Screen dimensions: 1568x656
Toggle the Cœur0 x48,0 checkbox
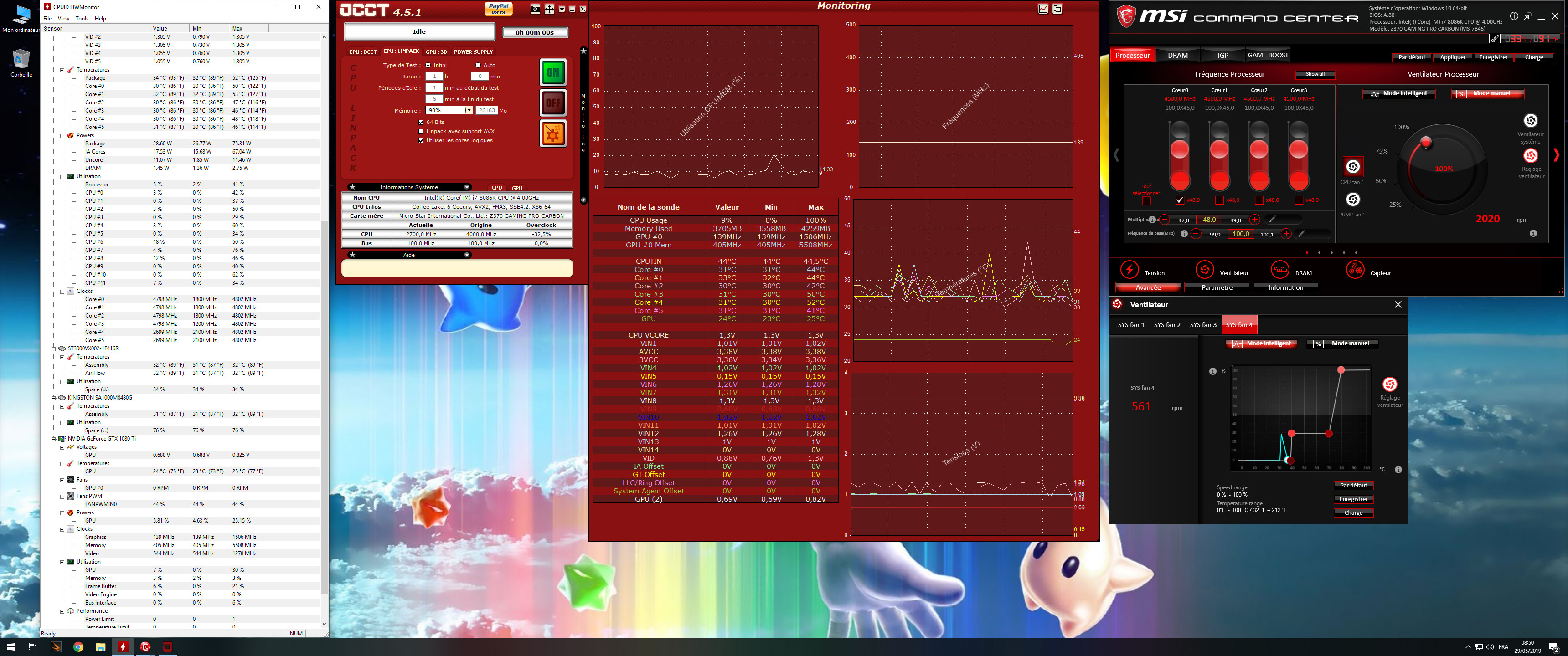tap(1180, 200)
